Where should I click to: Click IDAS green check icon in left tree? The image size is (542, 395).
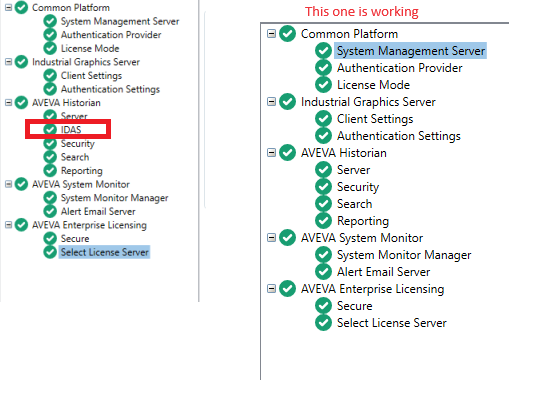(x=50, y=130)
